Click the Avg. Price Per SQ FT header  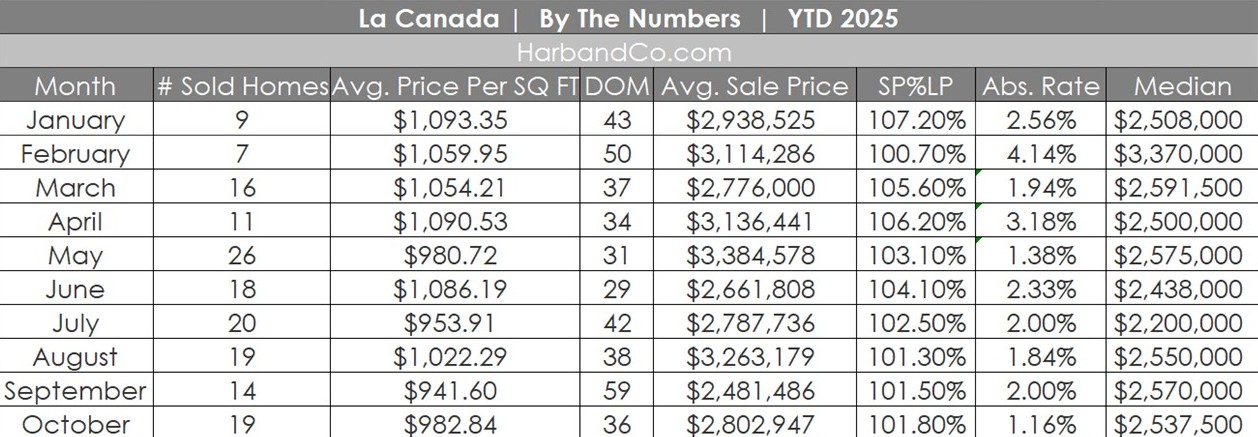tap(455, 86)
